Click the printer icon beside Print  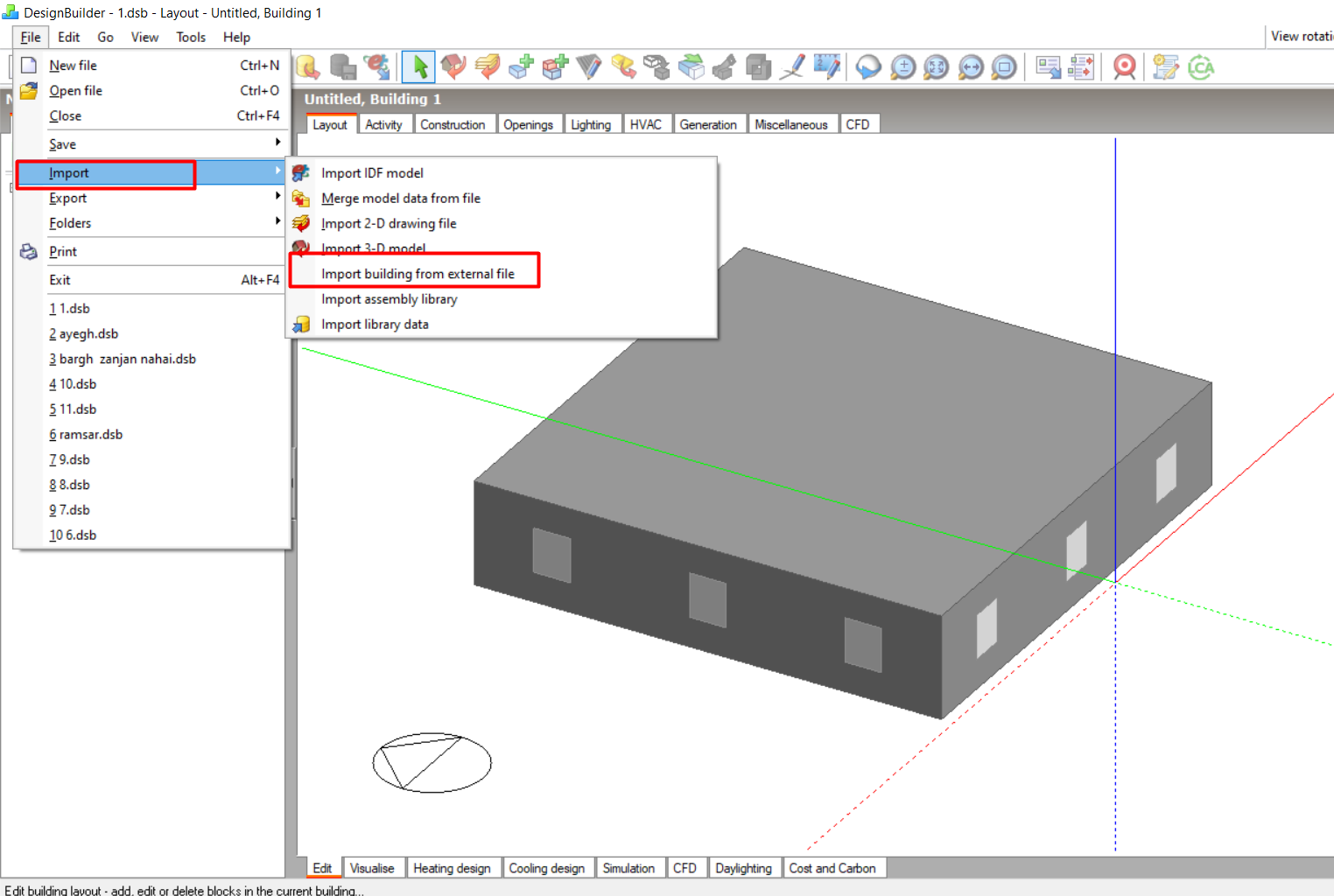coord(29,252)
